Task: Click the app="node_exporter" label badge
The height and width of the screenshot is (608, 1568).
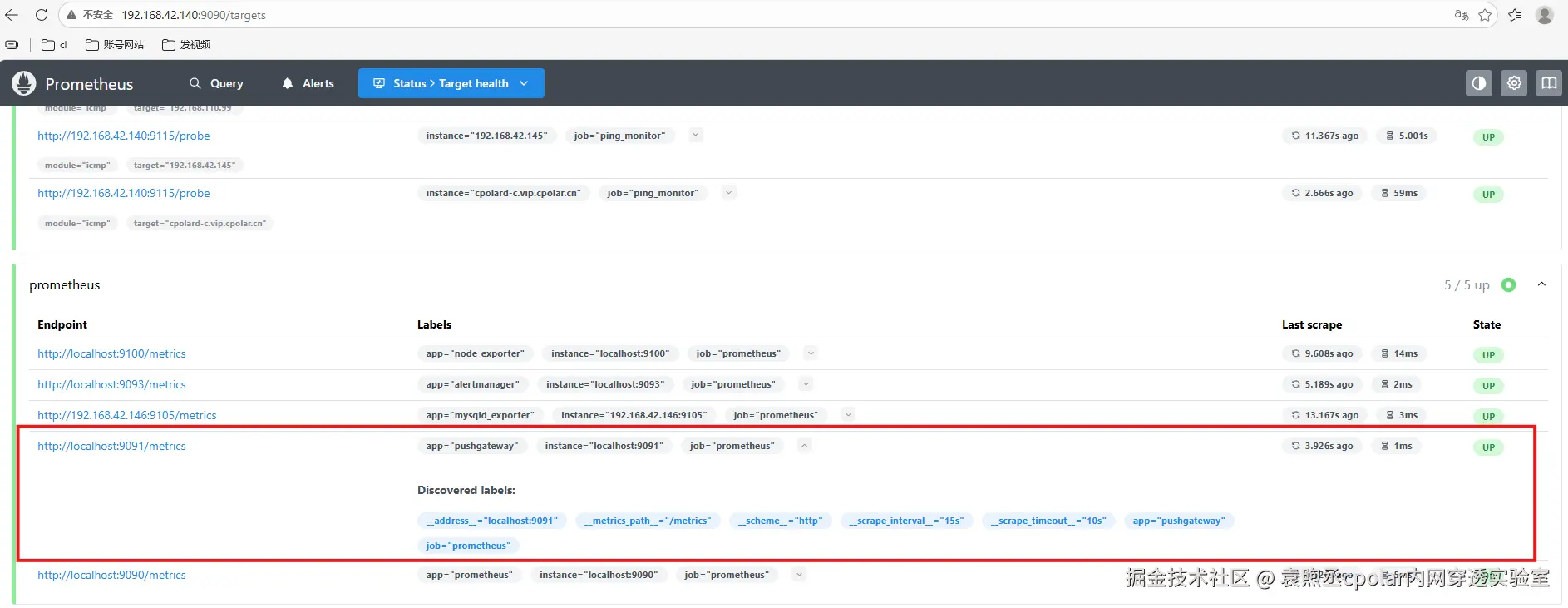Action: (x=475, y=353)
